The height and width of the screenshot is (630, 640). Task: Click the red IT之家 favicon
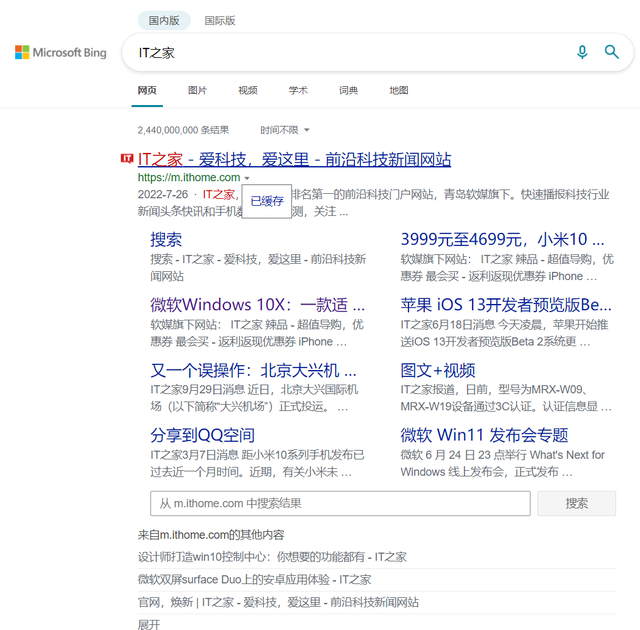127,158
